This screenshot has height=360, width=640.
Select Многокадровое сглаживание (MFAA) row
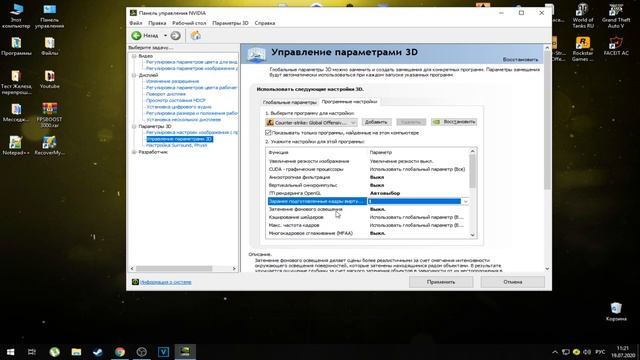[367, 233]
